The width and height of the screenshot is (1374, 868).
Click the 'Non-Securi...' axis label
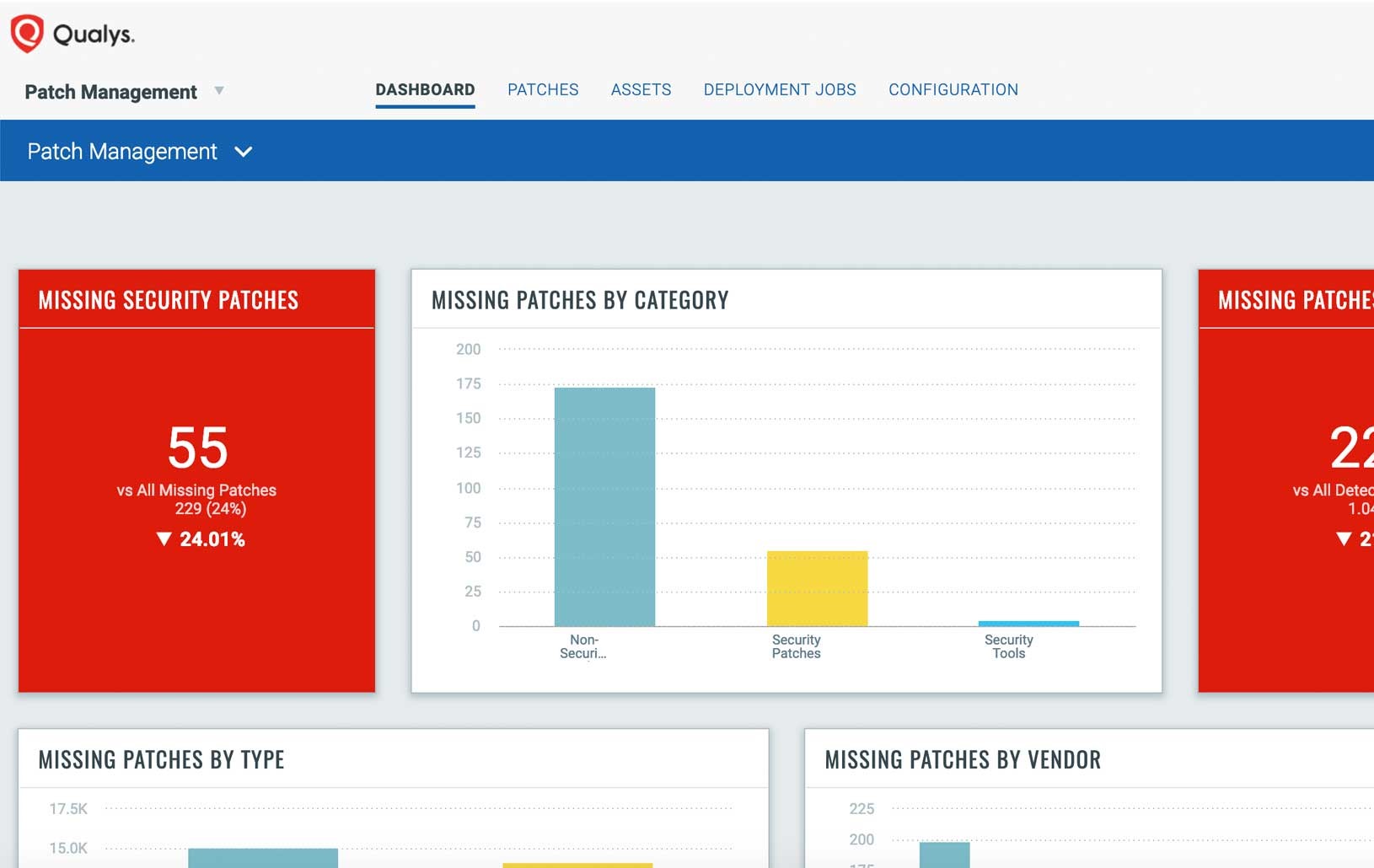pyautogui.click(x=583, y=646)
